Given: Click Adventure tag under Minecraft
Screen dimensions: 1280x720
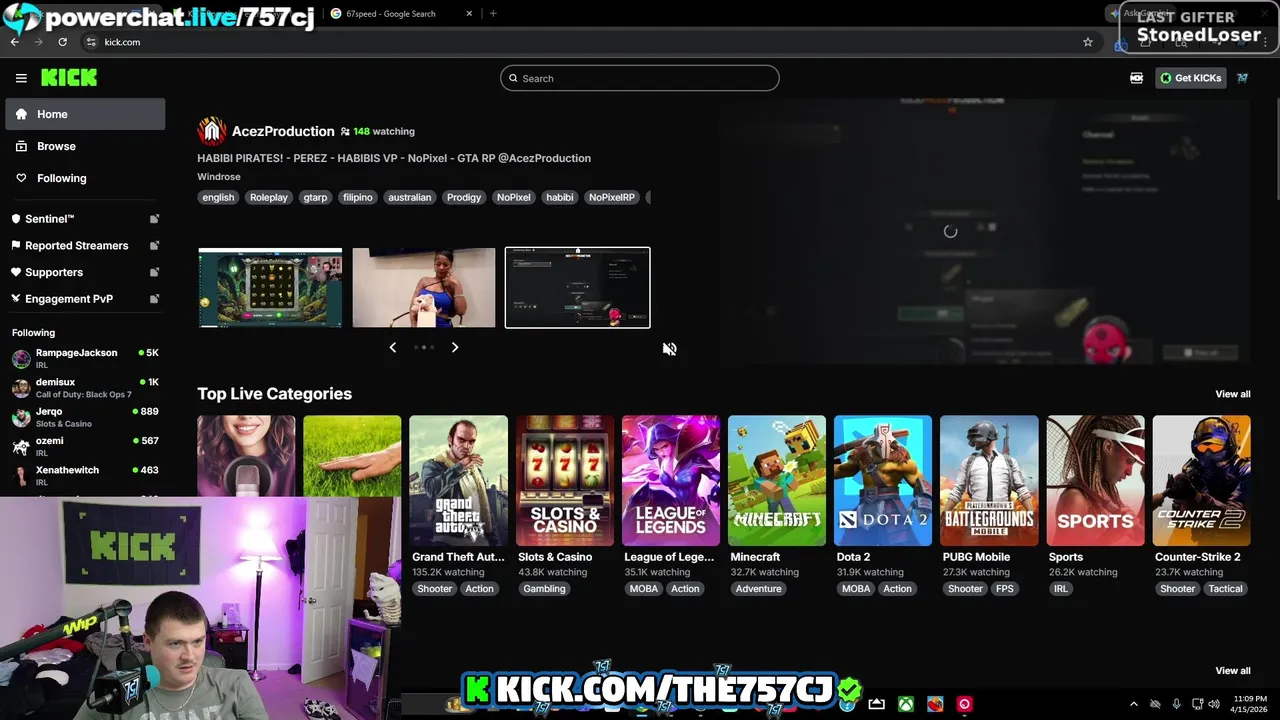Looking at the screenshot, I should (758, 589).
